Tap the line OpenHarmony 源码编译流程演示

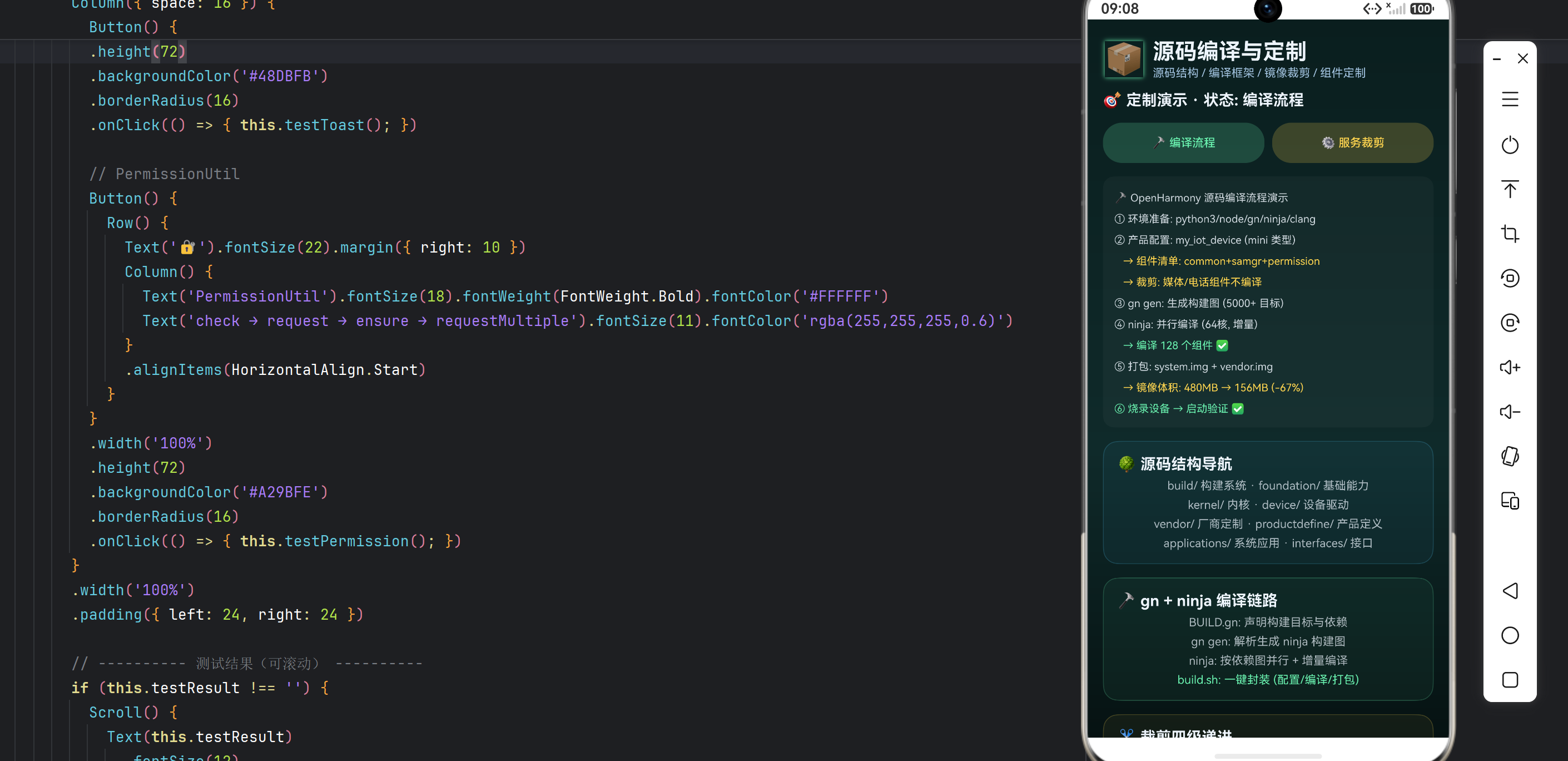pos(1201,198)
